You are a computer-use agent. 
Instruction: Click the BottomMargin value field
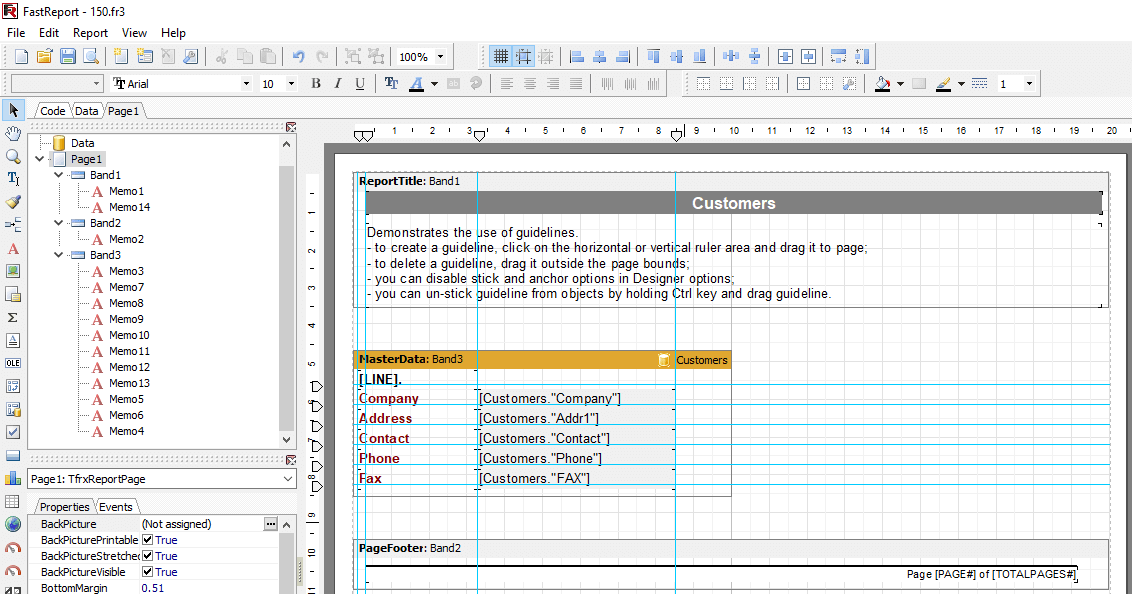pos(208,588)
